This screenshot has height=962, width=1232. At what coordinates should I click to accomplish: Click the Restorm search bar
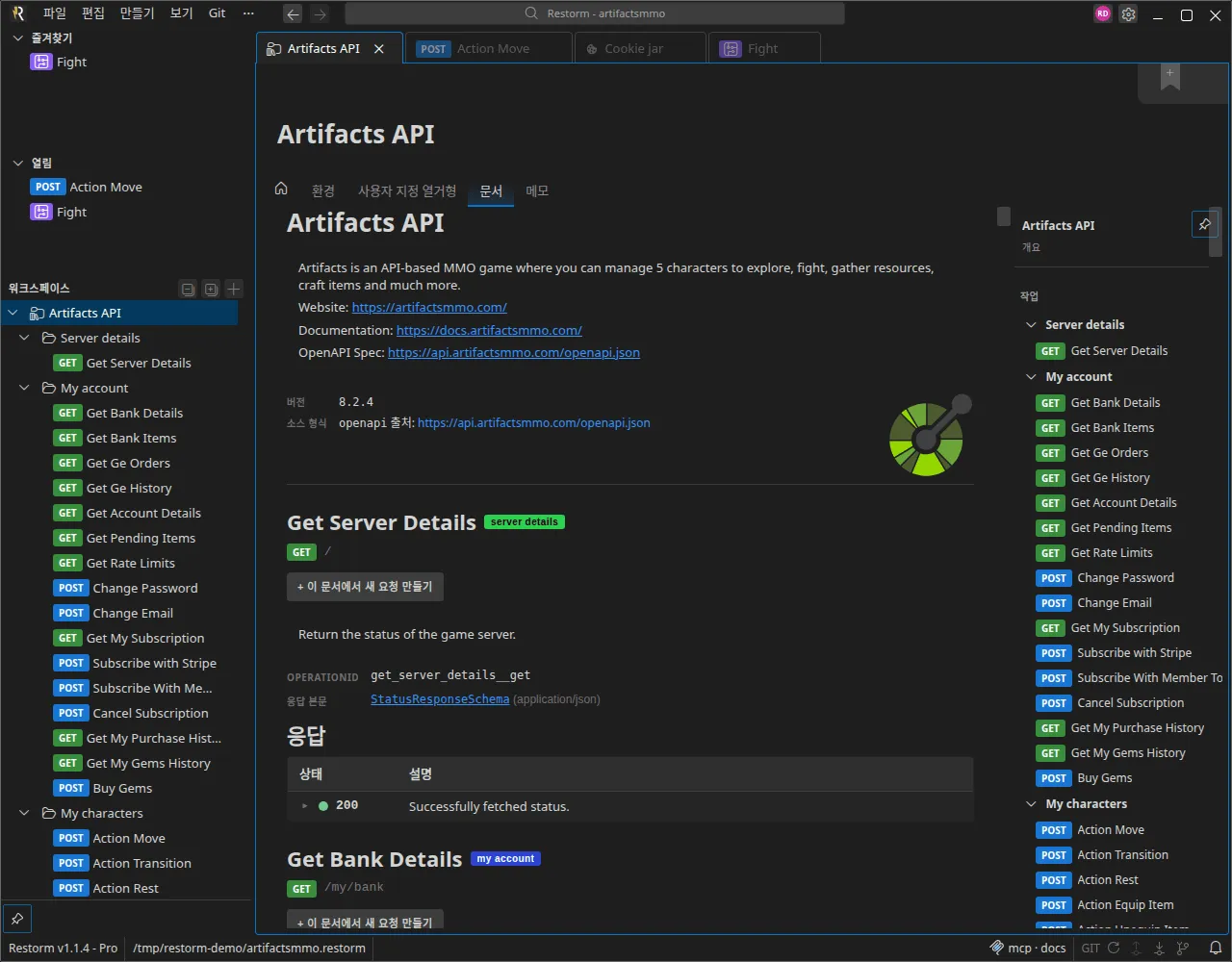pyautogui.click(x=595, y=13)
